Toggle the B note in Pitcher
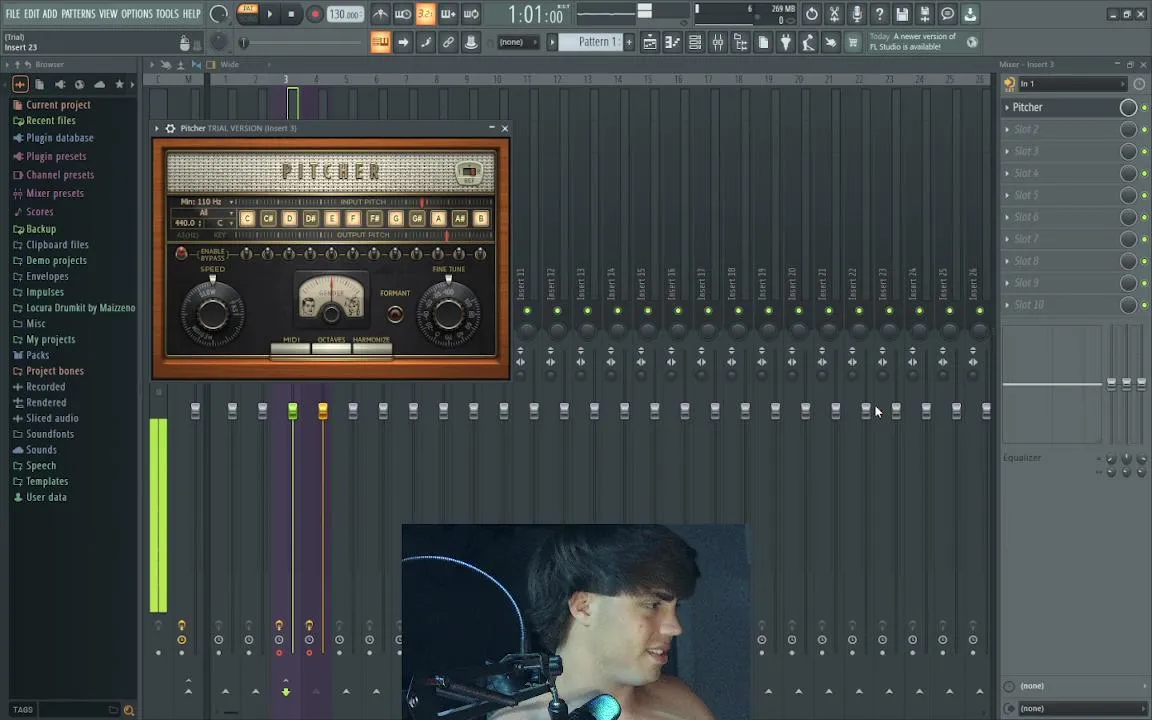Screen dimensions: 1152x720 pyautogui.click(x=481, y=218)
